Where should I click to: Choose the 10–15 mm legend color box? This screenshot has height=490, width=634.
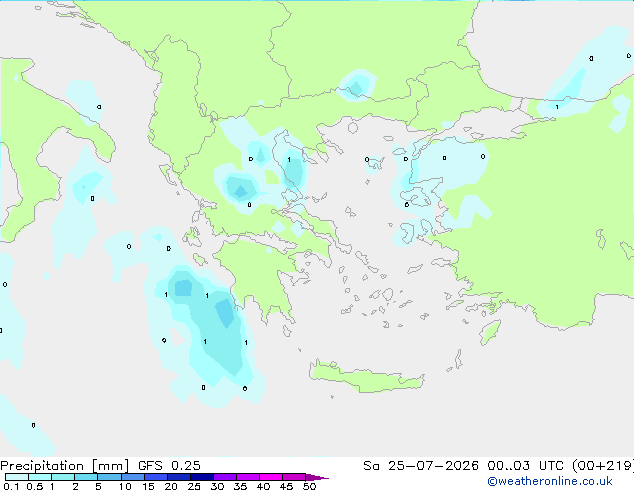point(132,477)
